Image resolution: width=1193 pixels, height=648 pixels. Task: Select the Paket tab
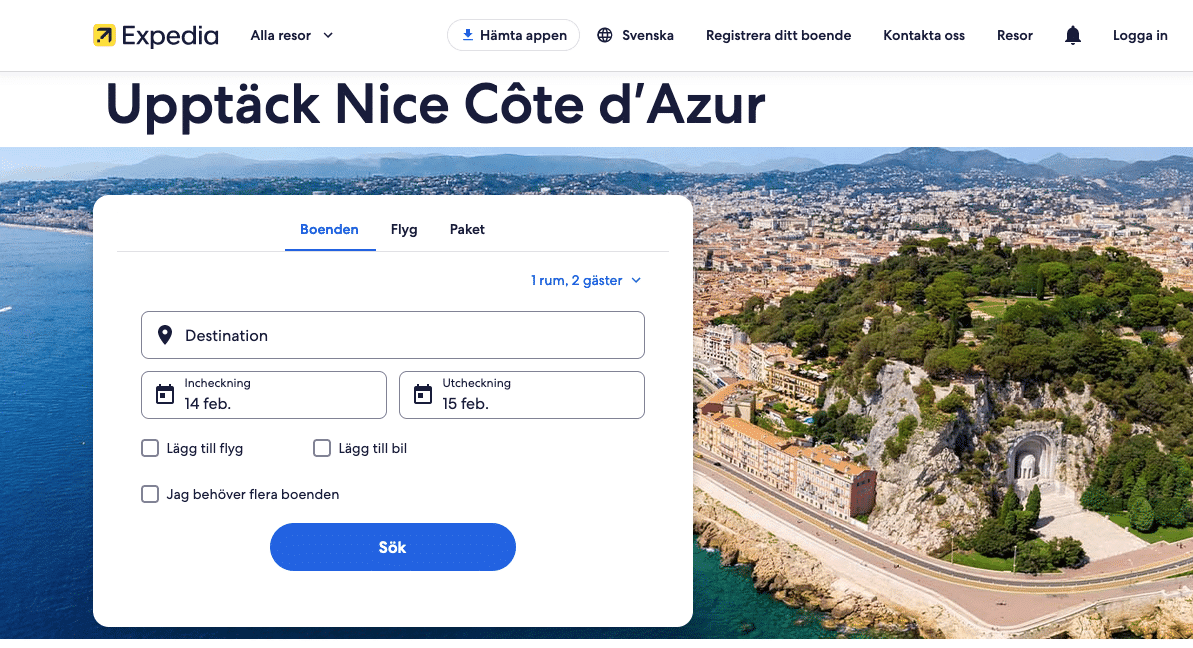467,230
